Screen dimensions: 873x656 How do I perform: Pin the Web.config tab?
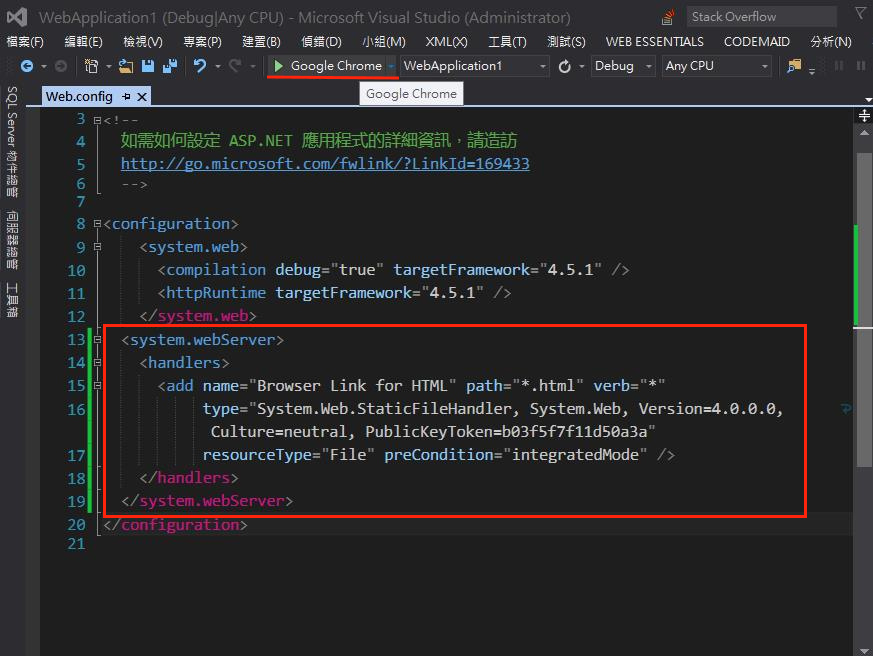[x=126, y=97]
